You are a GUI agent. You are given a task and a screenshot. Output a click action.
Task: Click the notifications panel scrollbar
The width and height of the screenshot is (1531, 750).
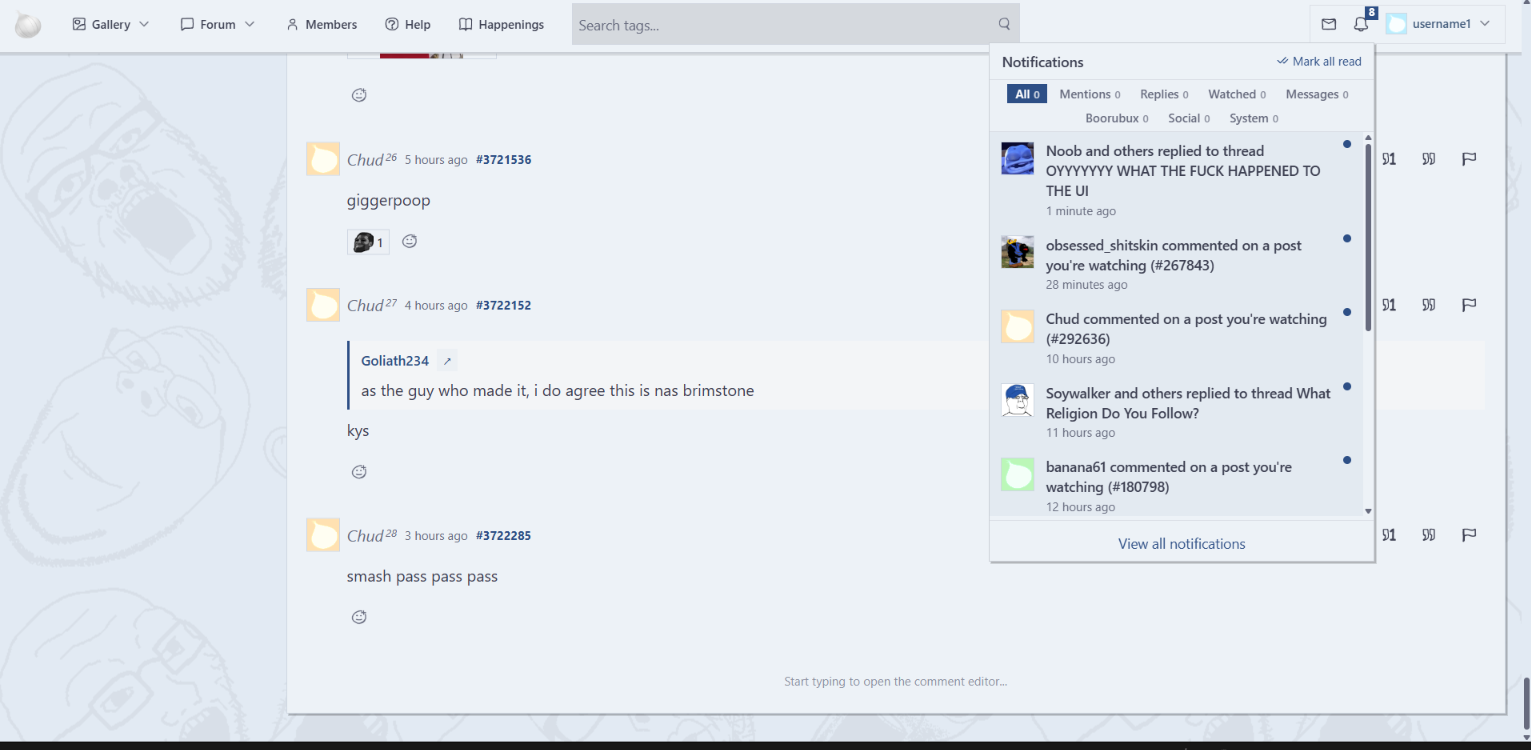click(x=1368, y=237)
